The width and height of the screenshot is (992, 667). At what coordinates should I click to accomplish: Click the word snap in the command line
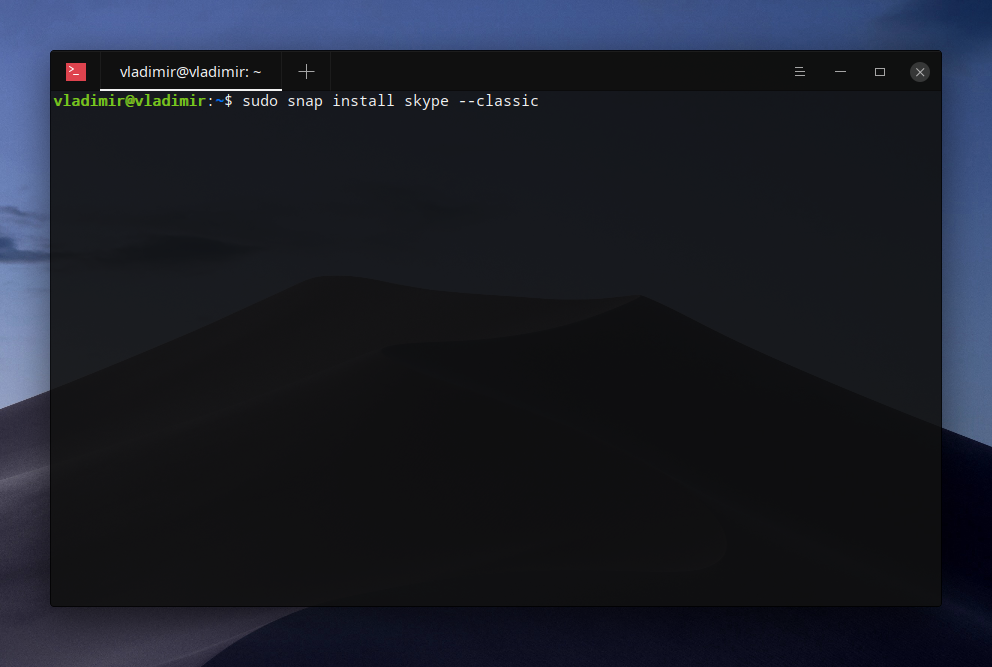[x=305, y=100]
